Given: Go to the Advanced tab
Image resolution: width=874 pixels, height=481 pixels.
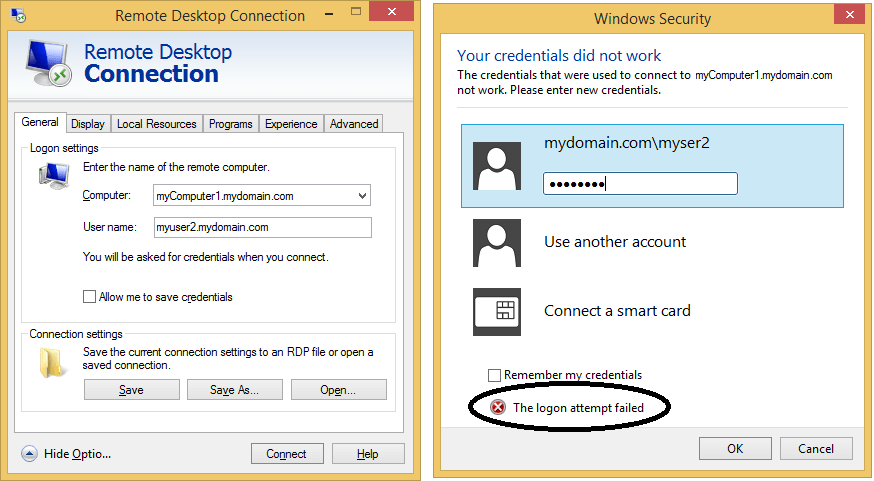Looking at the screenshot, I should pyautogui.click(x=354, y=124).
